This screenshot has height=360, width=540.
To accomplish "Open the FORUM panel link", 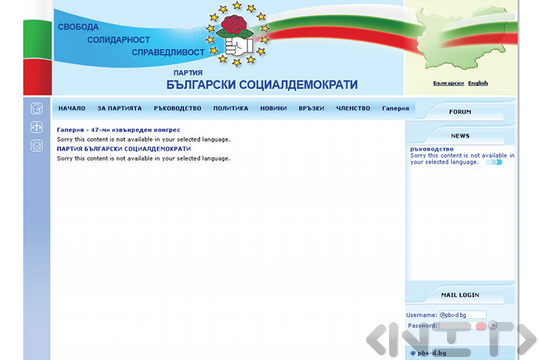I will point(460,112).
